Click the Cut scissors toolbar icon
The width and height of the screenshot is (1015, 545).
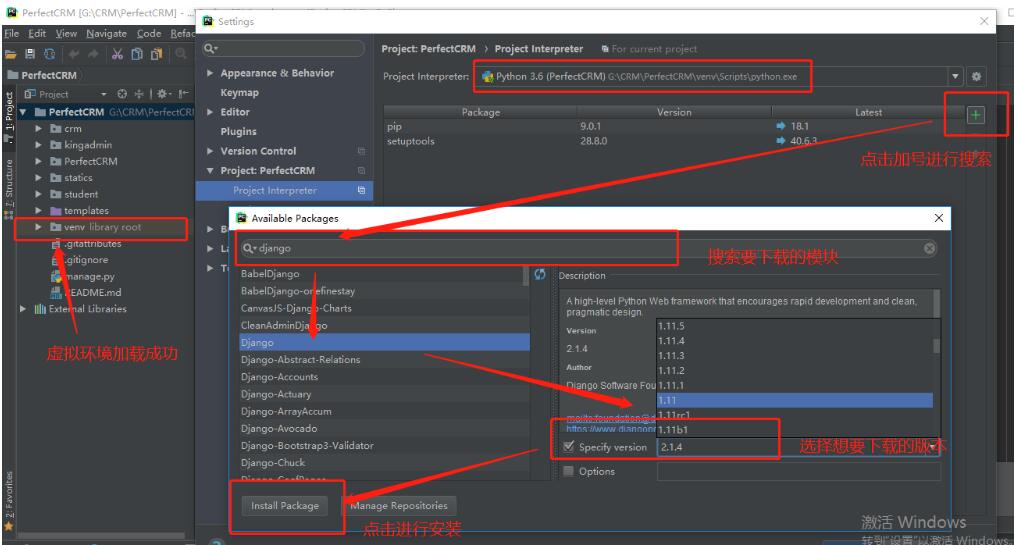(x=117, y=54)
